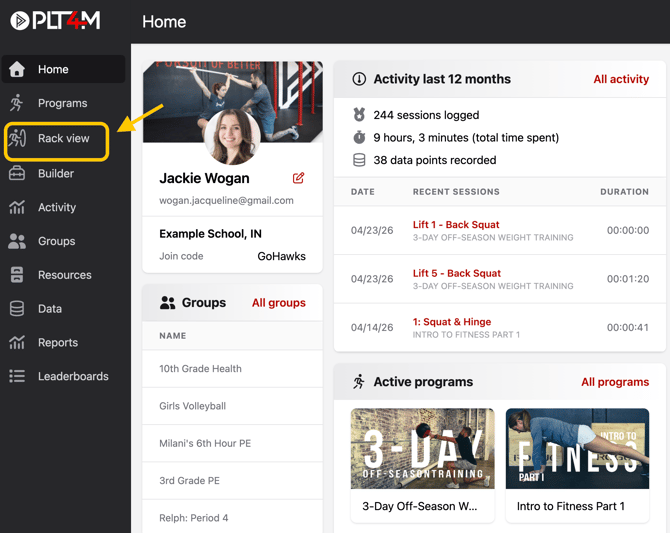This screenshot has width=670, height=533.
Task: Click the Groups people icon in sidebar
Action: (x=17, y=241)
